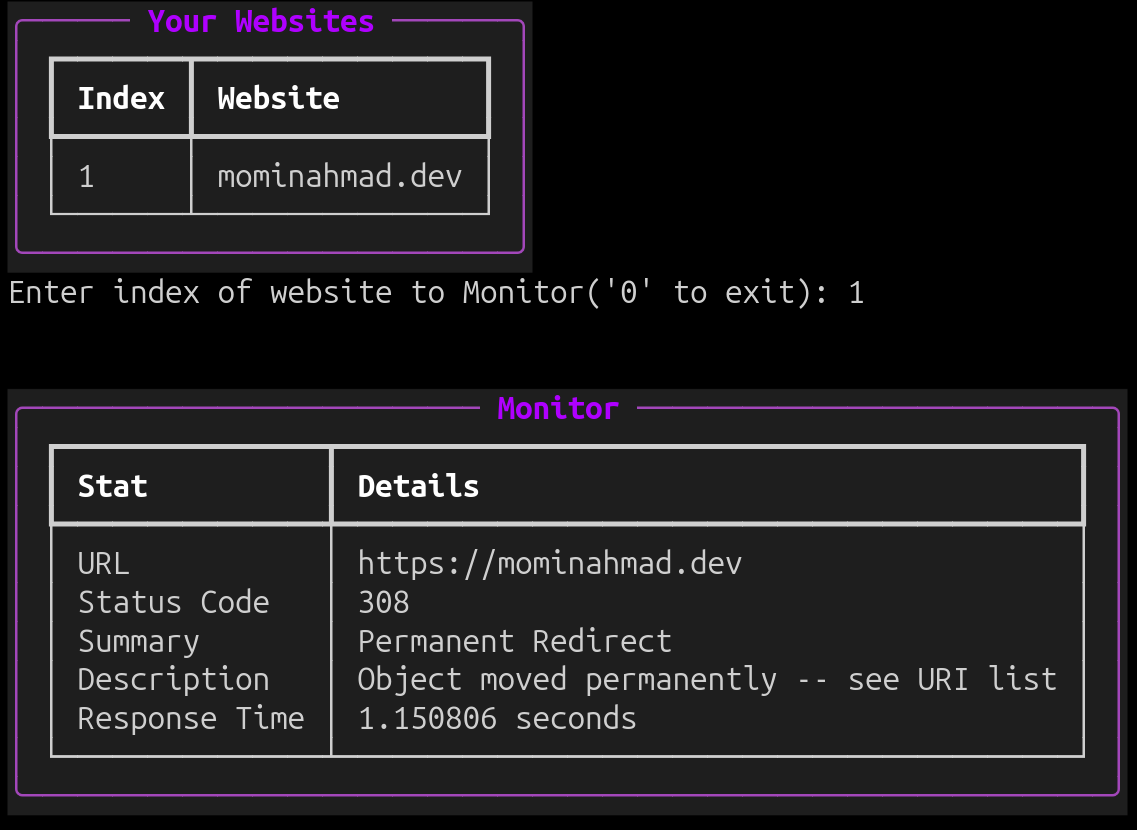Click index '1' in the websites table
Screen dimensions: 1137x830
[86, 177]
